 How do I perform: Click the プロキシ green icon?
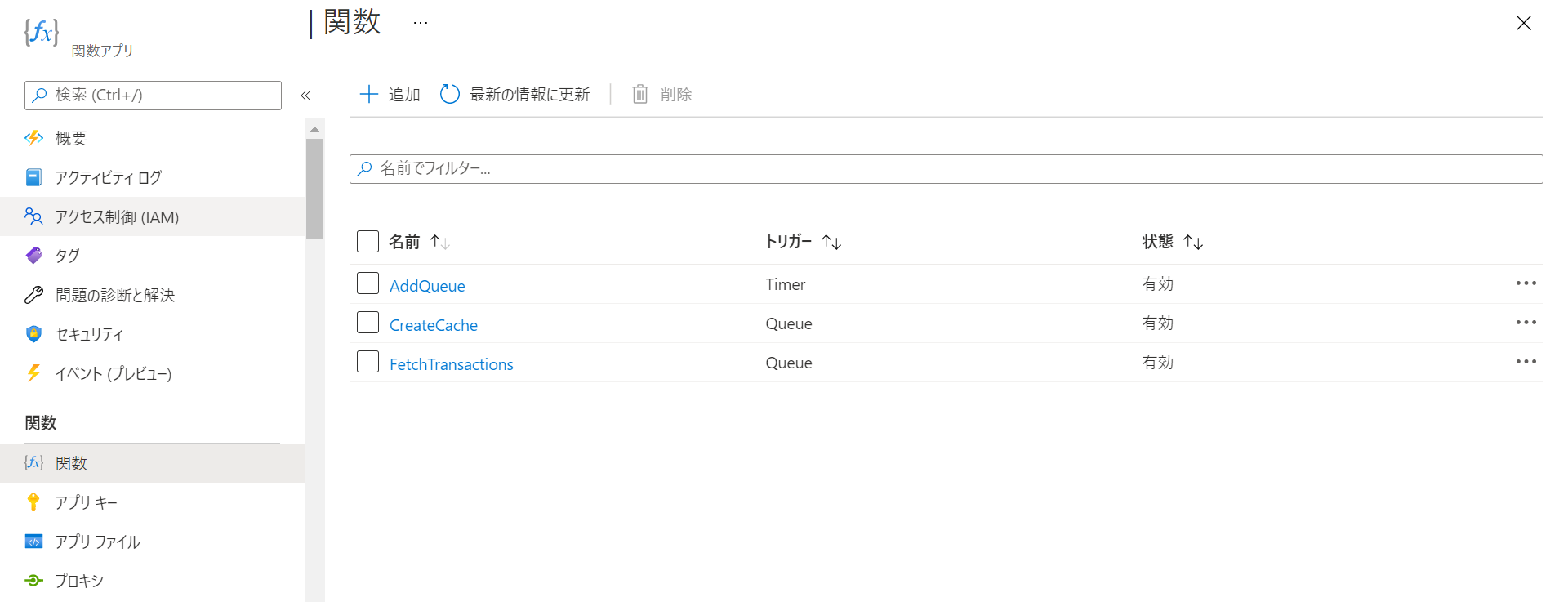(33, 581)
